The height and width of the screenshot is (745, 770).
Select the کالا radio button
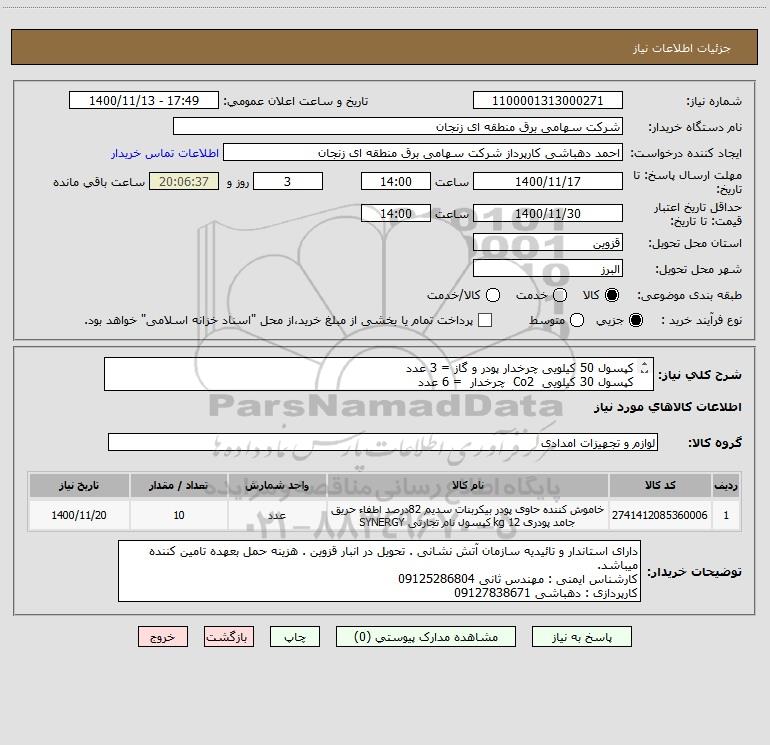pos(612,295)
